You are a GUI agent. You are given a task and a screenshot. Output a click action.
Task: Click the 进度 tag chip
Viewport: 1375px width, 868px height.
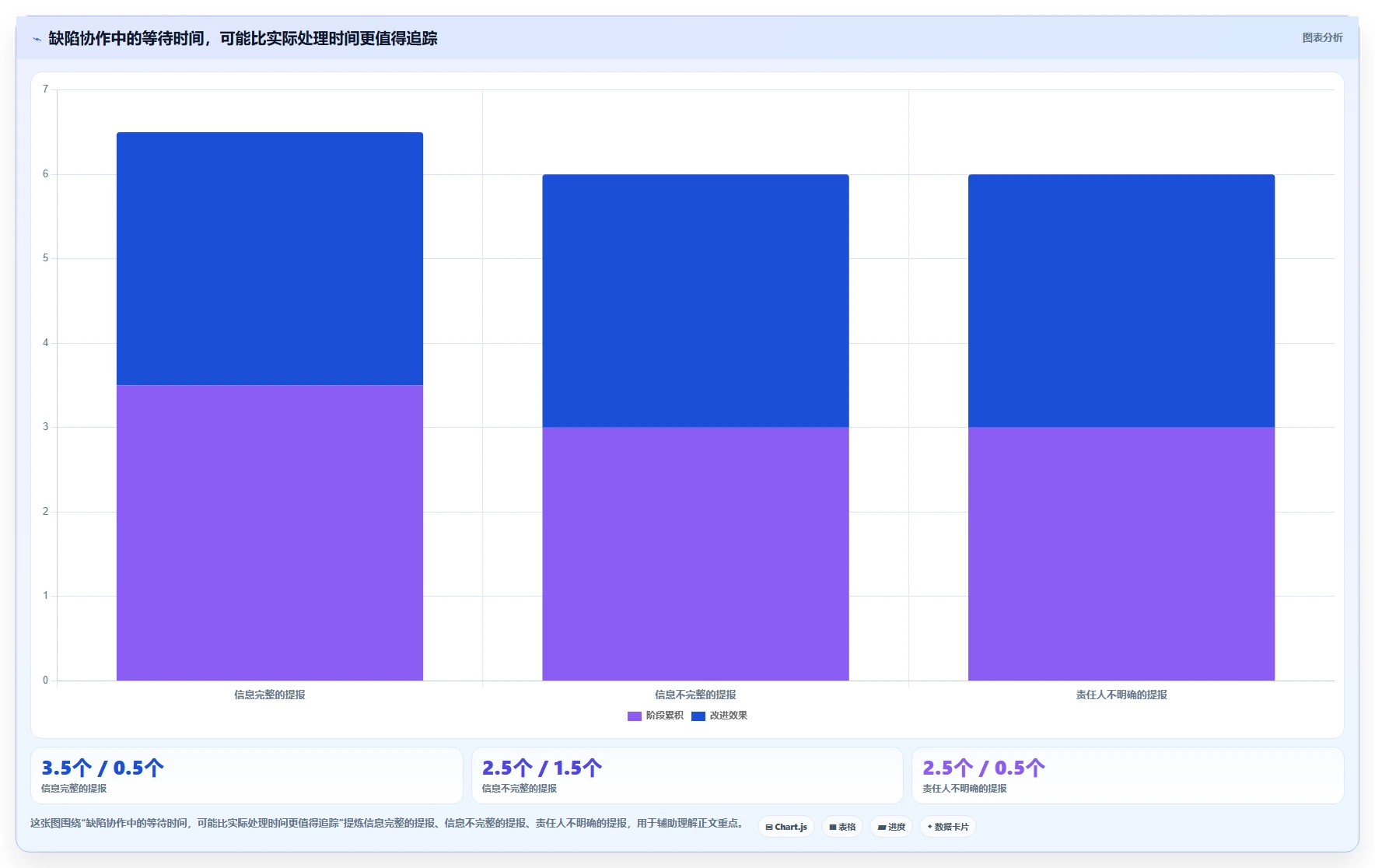[891, 827]
